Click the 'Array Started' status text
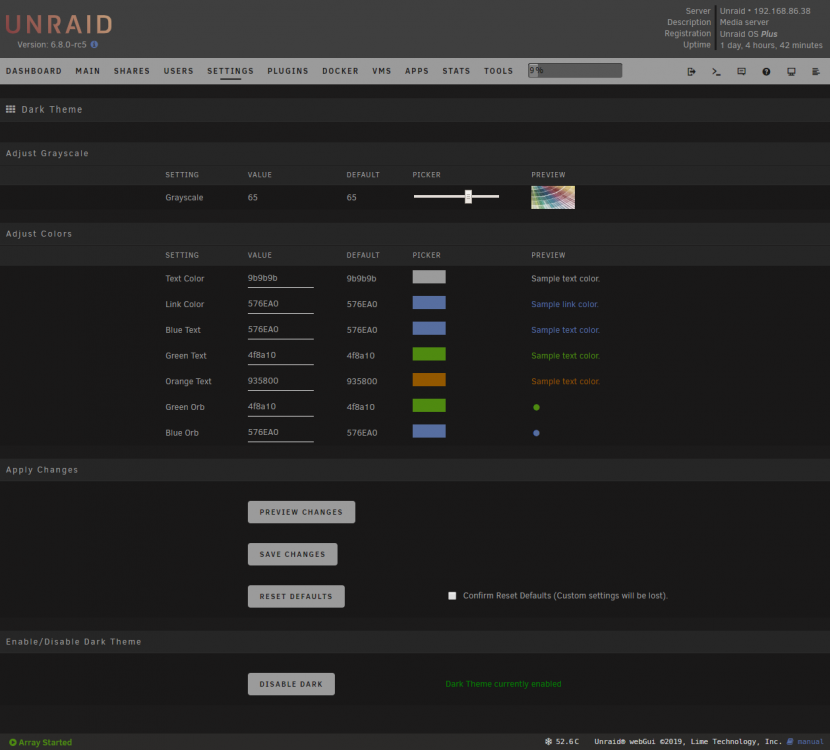Image resolution: width=830 pixels, height=750 pixels. point(45,743)
